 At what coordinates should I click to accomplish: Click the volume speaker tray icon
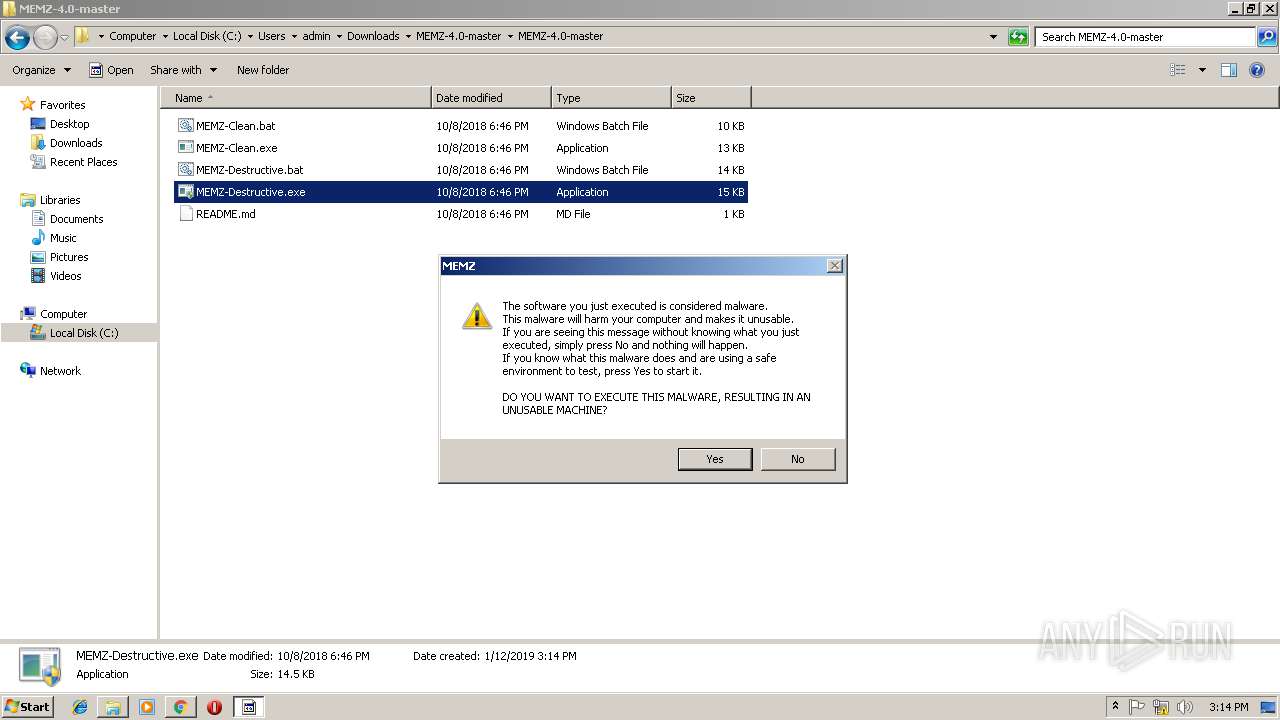point(1184,707)
